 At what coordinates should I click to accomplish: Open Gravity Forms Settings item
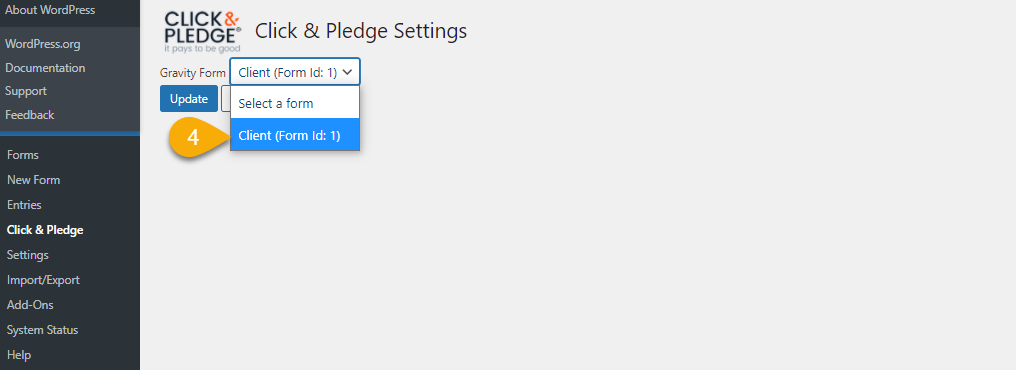point(27,255)
